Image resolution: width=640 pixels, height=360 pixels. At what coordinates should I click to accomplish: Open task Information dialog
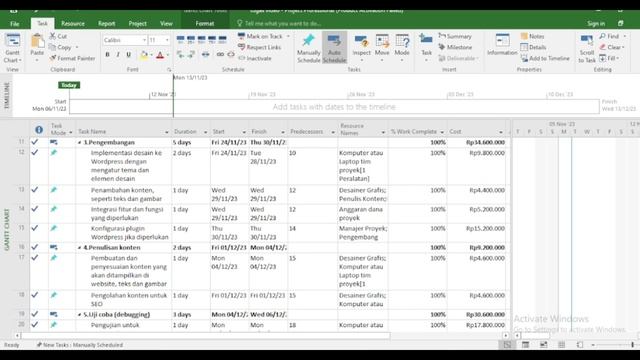502,45
